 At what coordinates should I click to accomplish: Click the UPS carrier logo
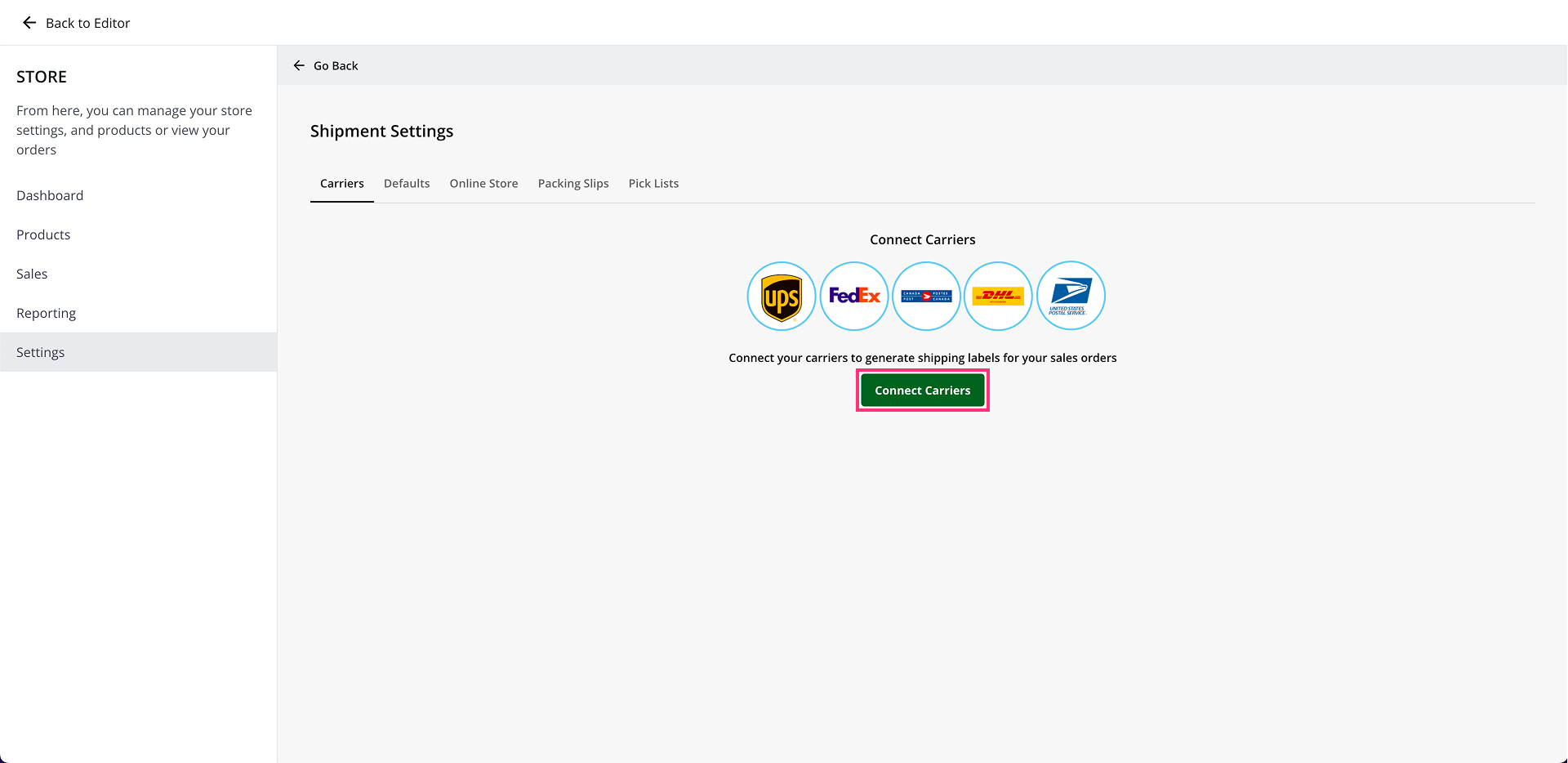pos(782,296)
